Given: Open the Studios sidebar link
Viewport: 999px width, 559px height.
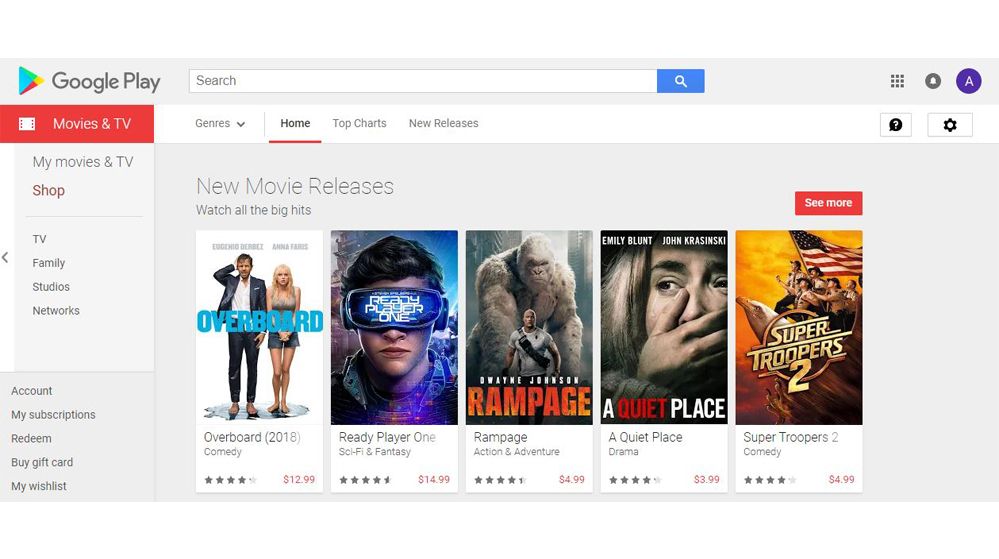Looking at the screenshot, I should [51, 287].
